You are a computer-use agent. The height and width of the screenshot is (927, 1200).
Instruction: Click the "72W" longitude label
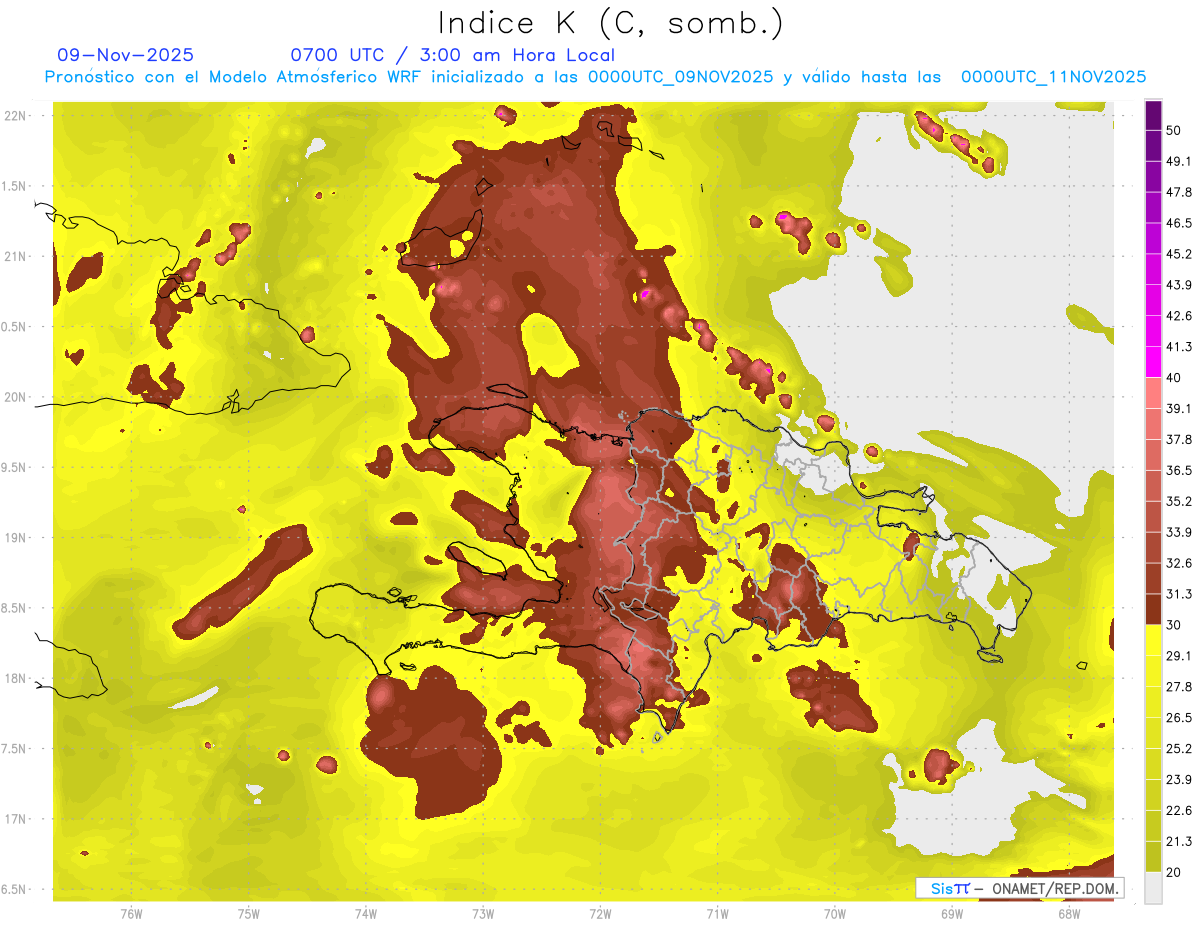[600, 913]
